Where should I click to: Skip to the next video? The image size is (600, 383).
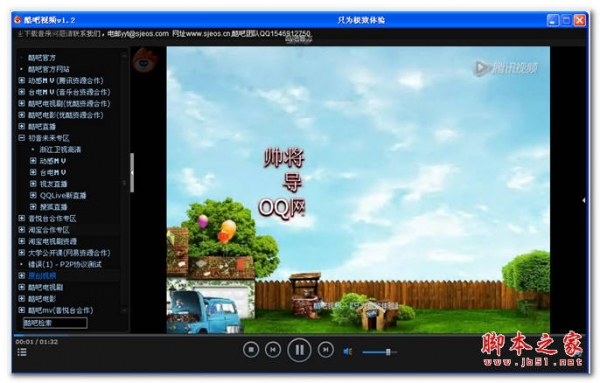point(326,349)
